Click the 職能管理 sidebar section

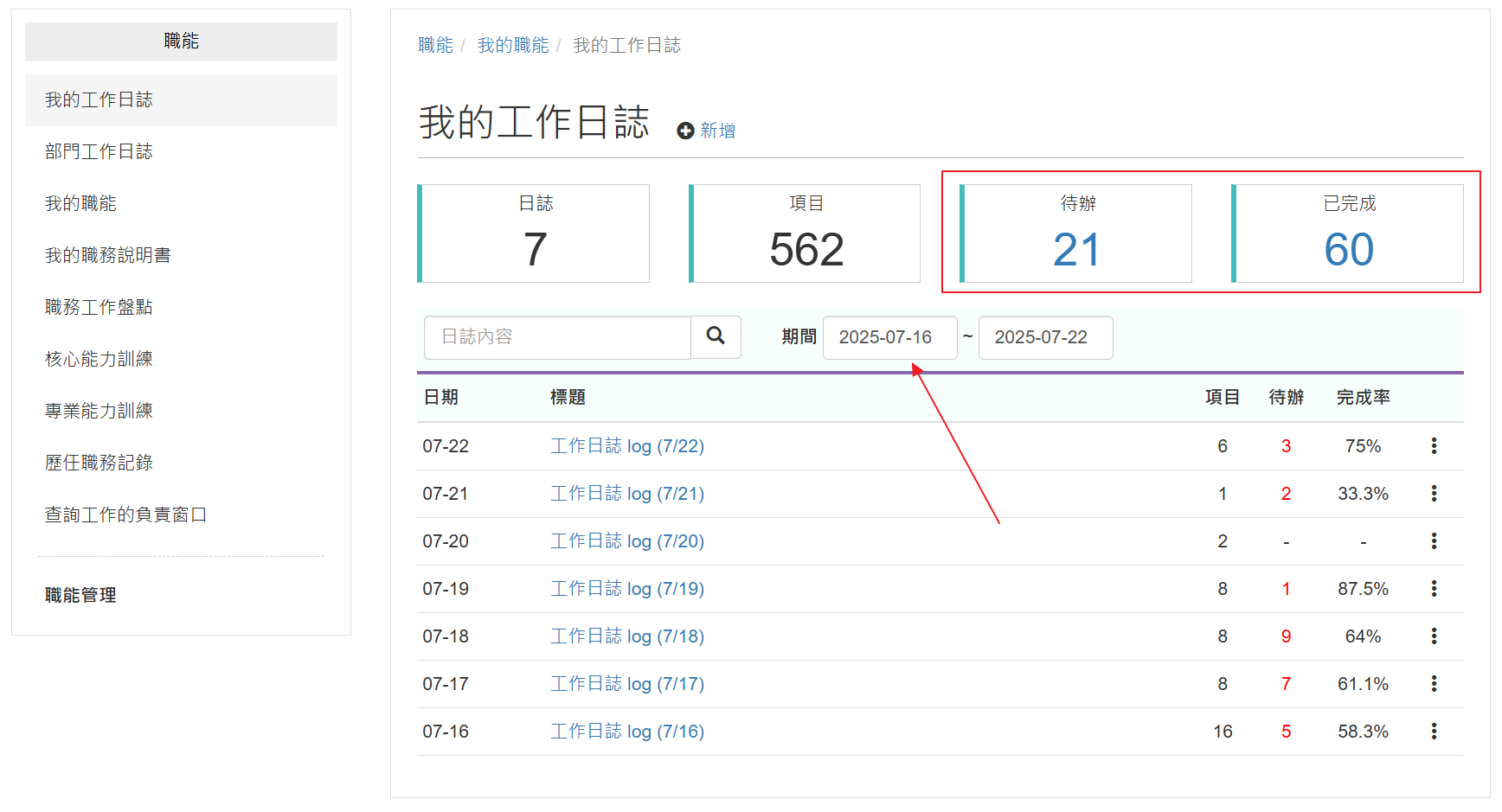[80, 595]
